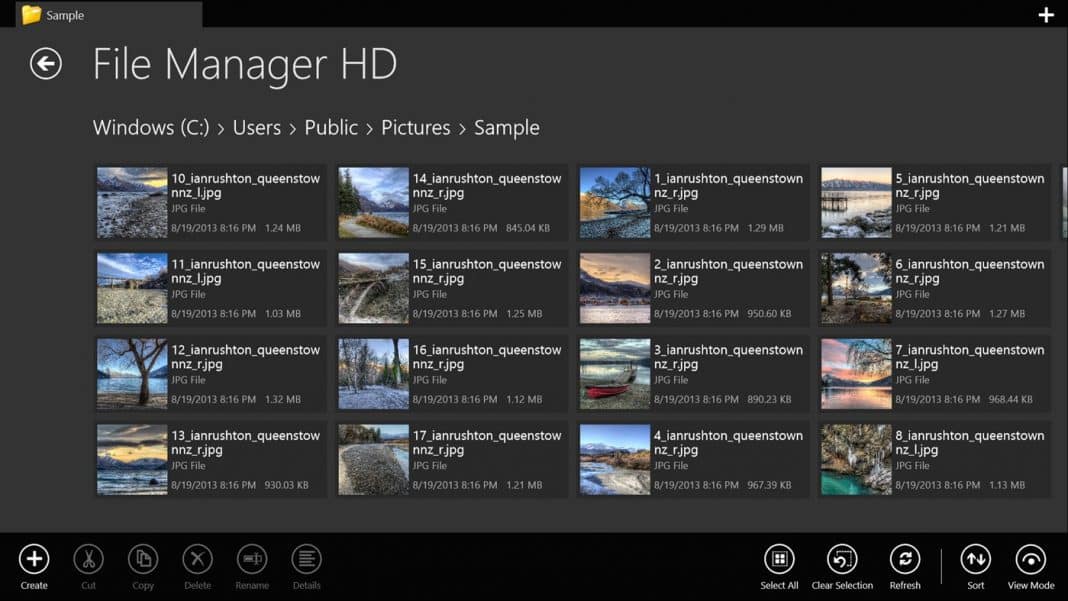
Task: Click the Copy icon in bottom bar
Action: [143, 559]
